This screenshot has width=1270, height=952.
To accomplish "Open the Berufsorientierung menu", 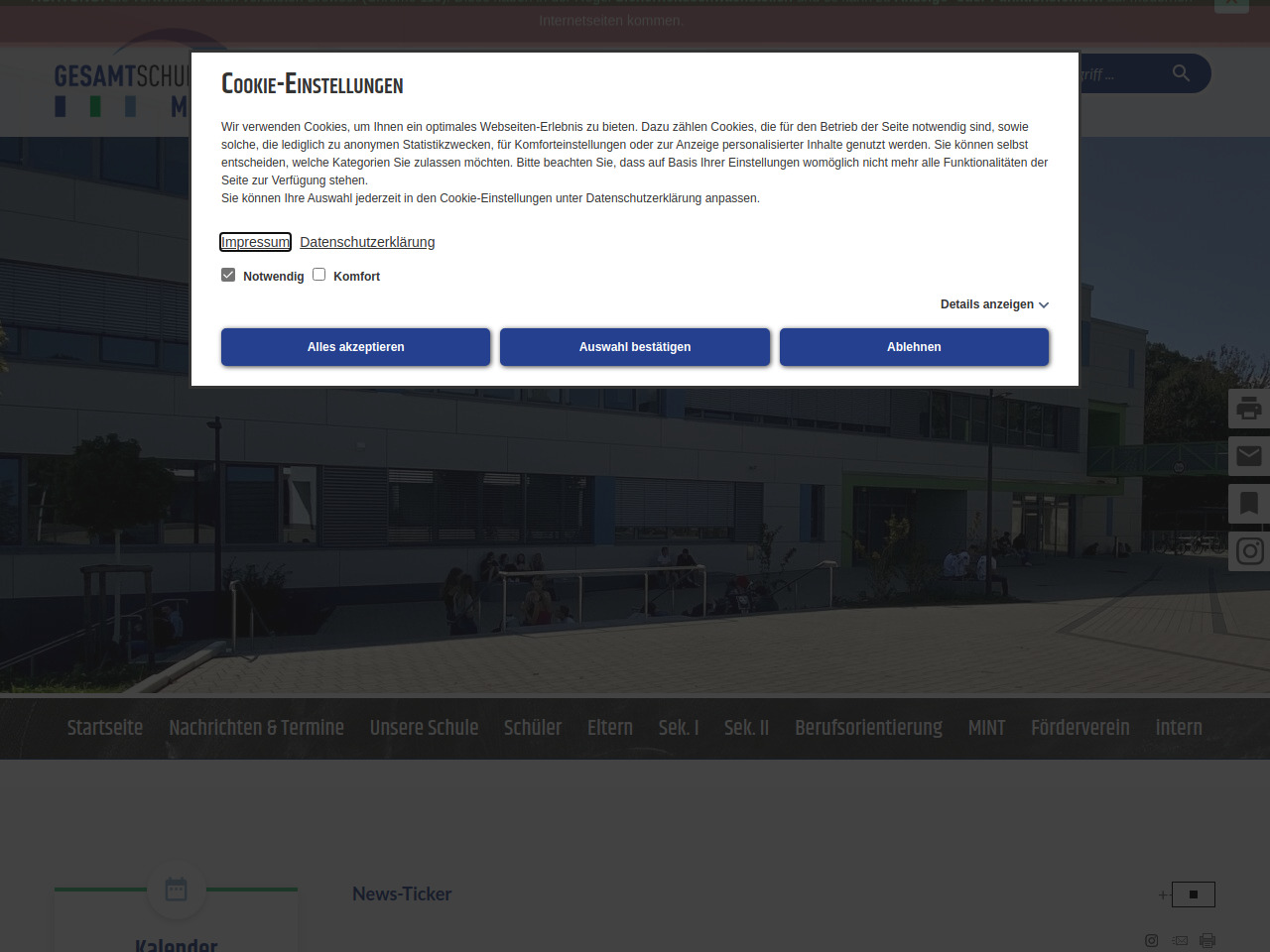I will (x=868, y=728).
